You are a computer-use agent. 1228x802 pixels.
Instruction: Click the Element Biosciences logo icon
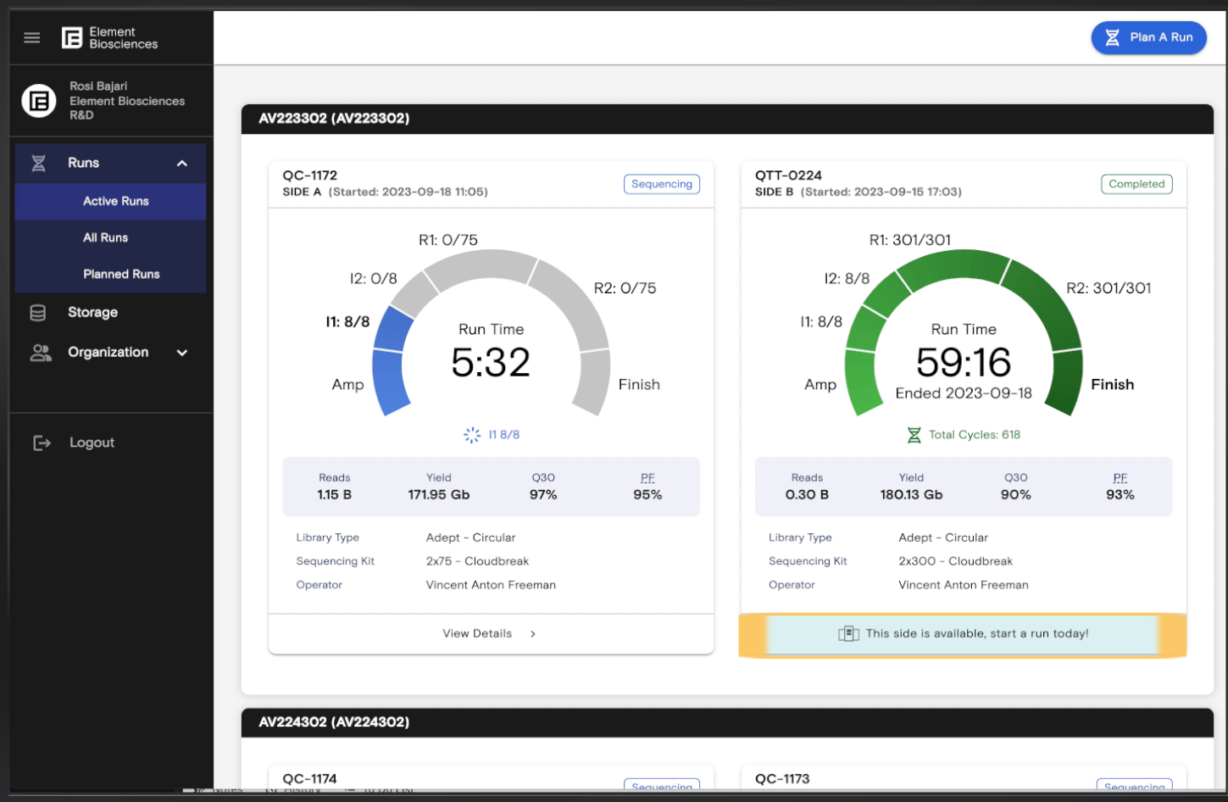[72, 38]
